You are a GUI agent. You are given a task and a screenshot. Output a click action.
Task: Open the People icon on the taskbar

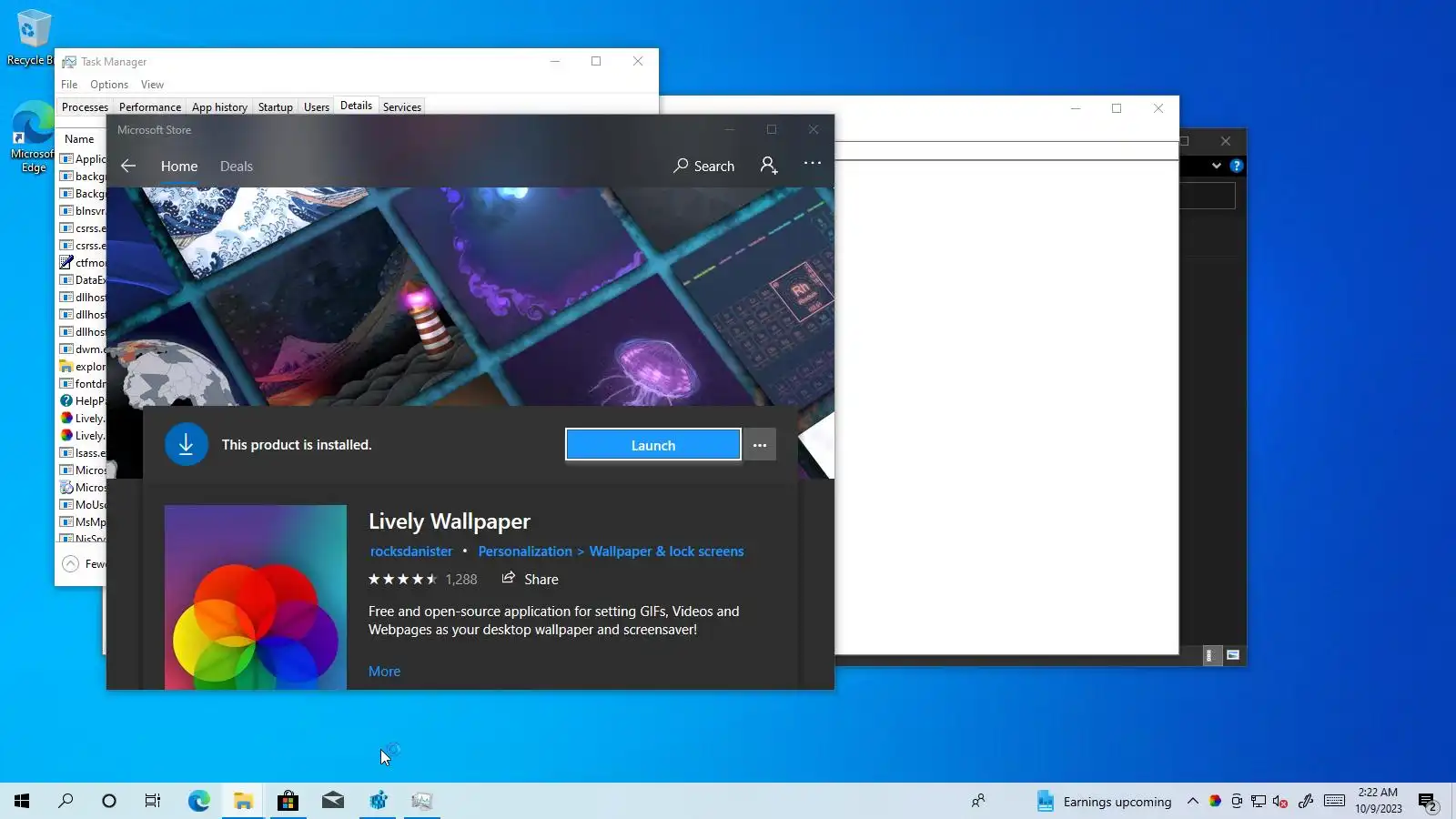(x=978, y=801)
